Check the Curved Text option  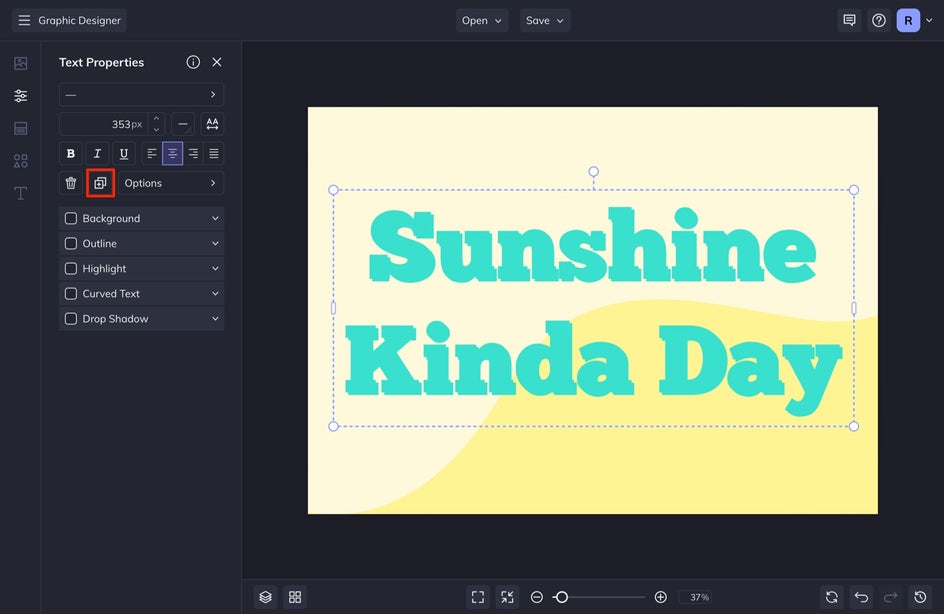tap(71, 294)
